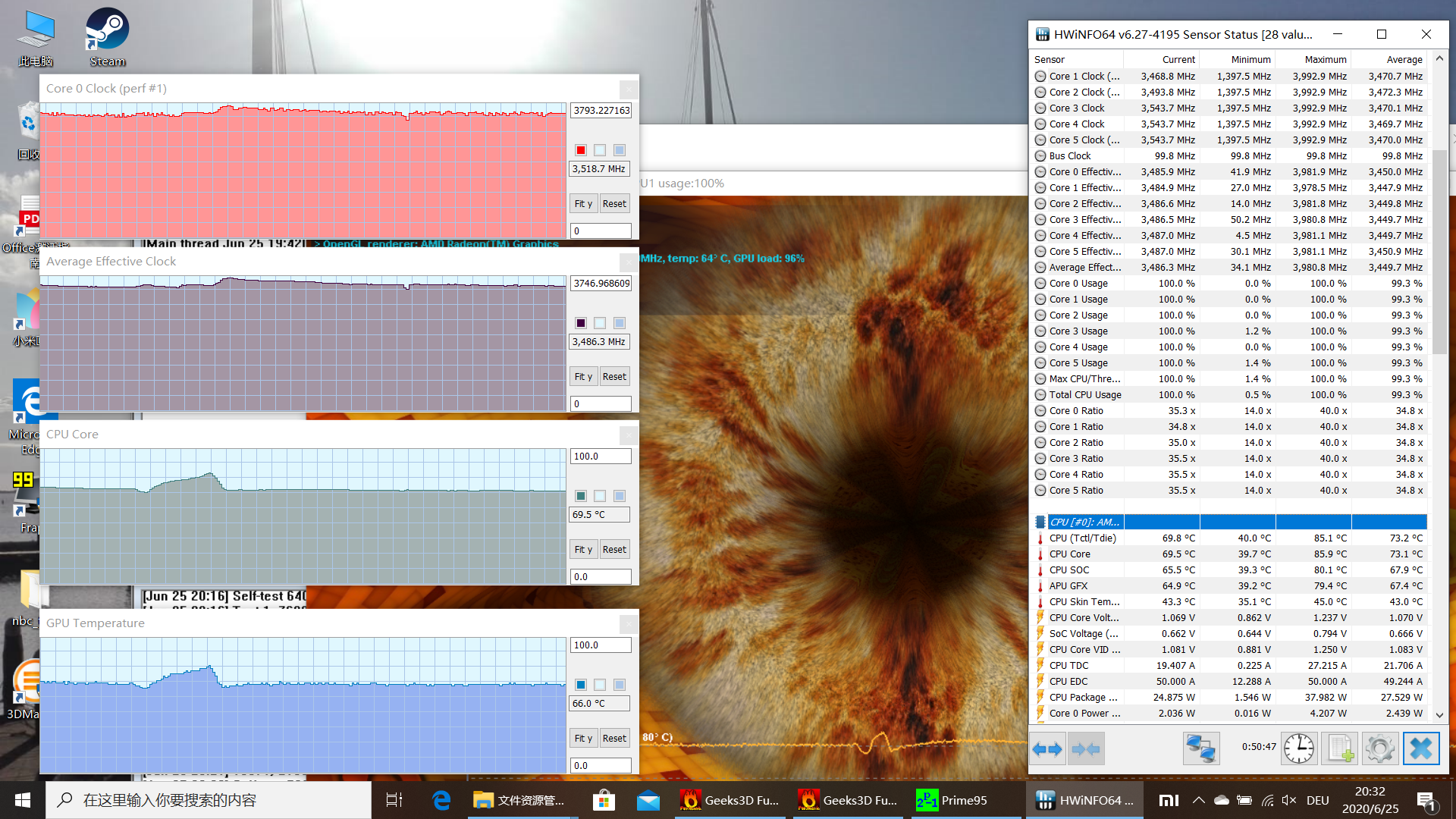
Task: Start logging with the spreadsheet-plus icon
Action: 1339,749
